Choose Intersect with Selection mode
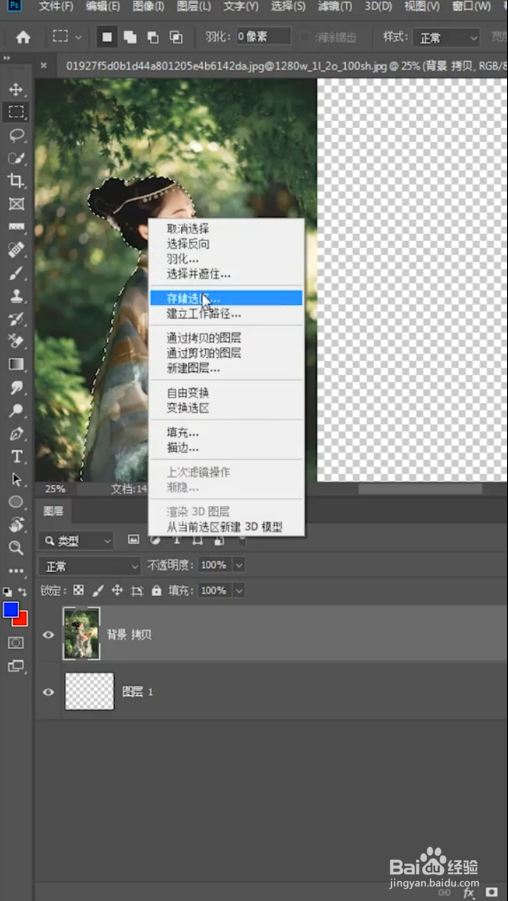The width and height of the screenshot is (508, 901). coord(176,37)
